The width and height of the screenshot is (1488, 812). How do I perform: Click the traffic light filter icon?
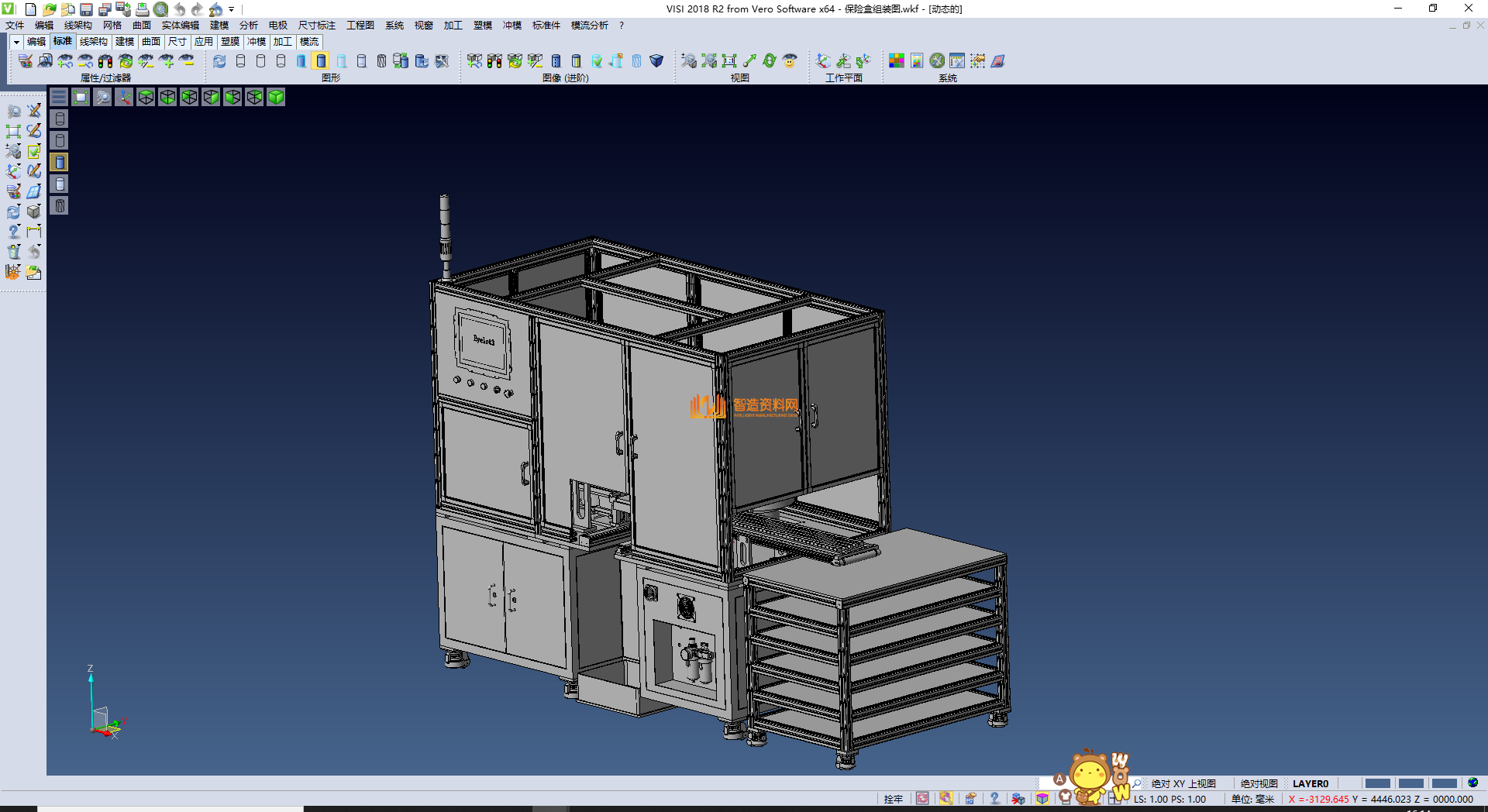tap(106, 61)
